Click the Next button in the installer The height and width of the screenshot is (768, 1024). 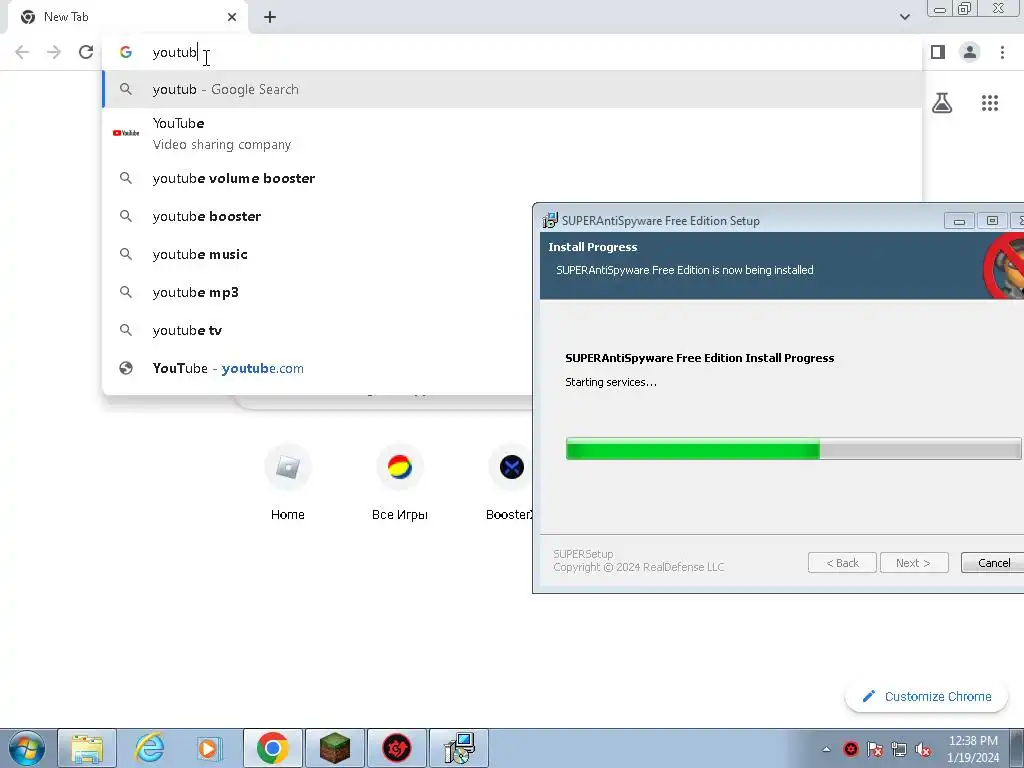(914, 563)
